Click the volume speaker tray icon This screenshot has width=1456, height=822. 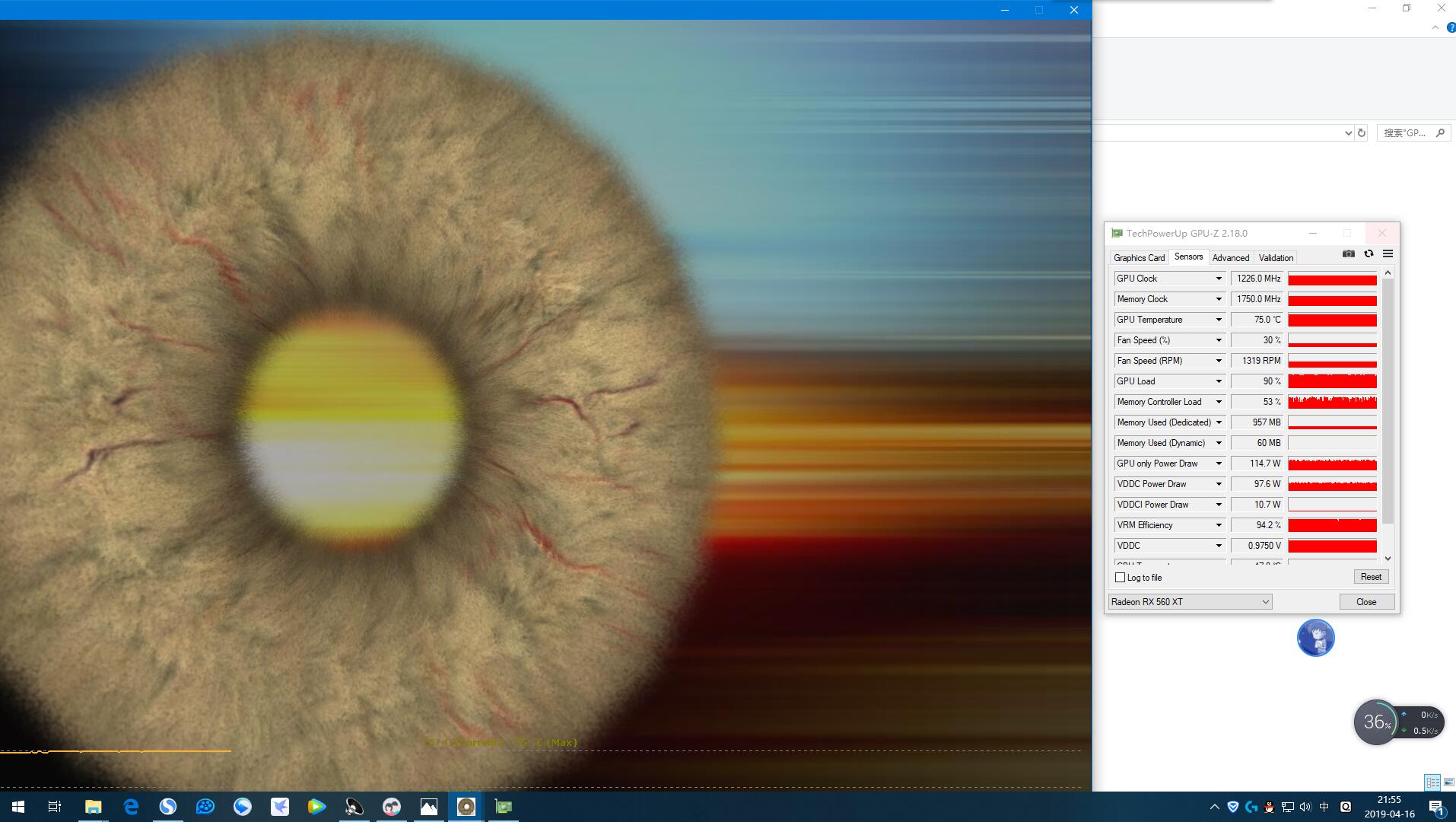[1305, 807]
